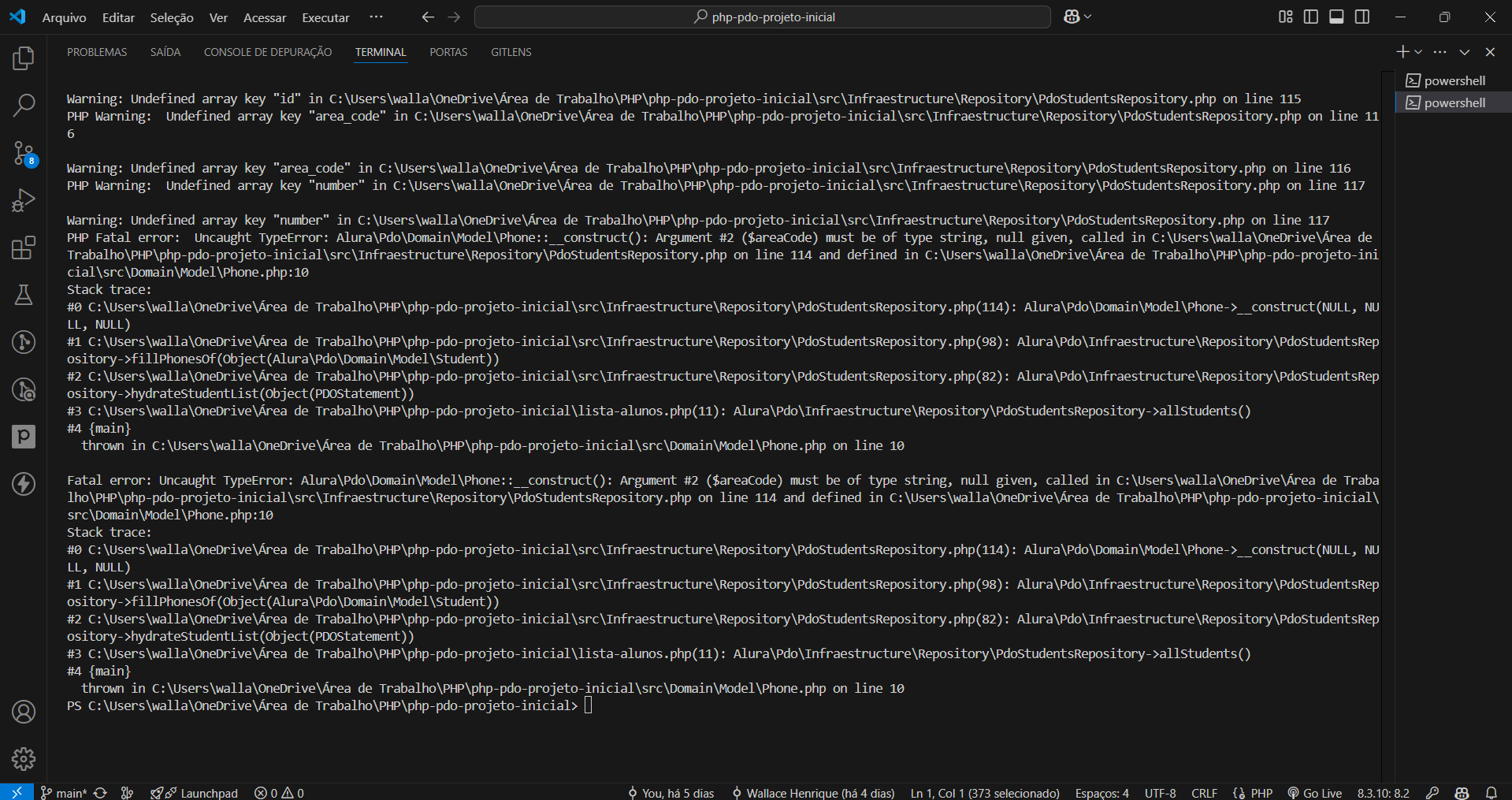Image resolution: width=1512 pixels, height=800 pixels.
Task: Select the first powershell terminal
Action: tap(1454, 80)
